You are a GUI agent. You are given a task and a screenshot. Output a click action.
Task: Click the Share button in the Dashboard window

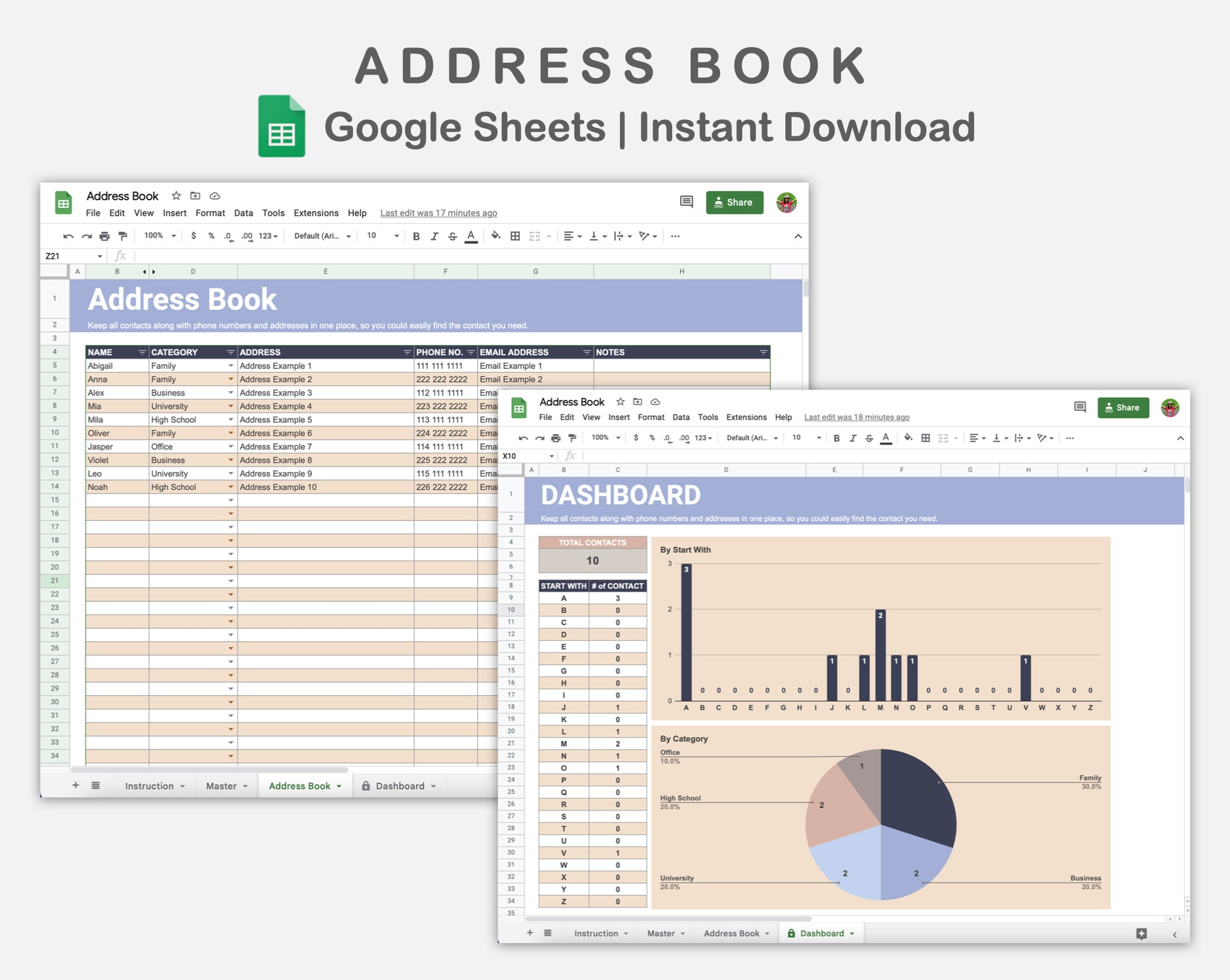[x=1123, y=408]
